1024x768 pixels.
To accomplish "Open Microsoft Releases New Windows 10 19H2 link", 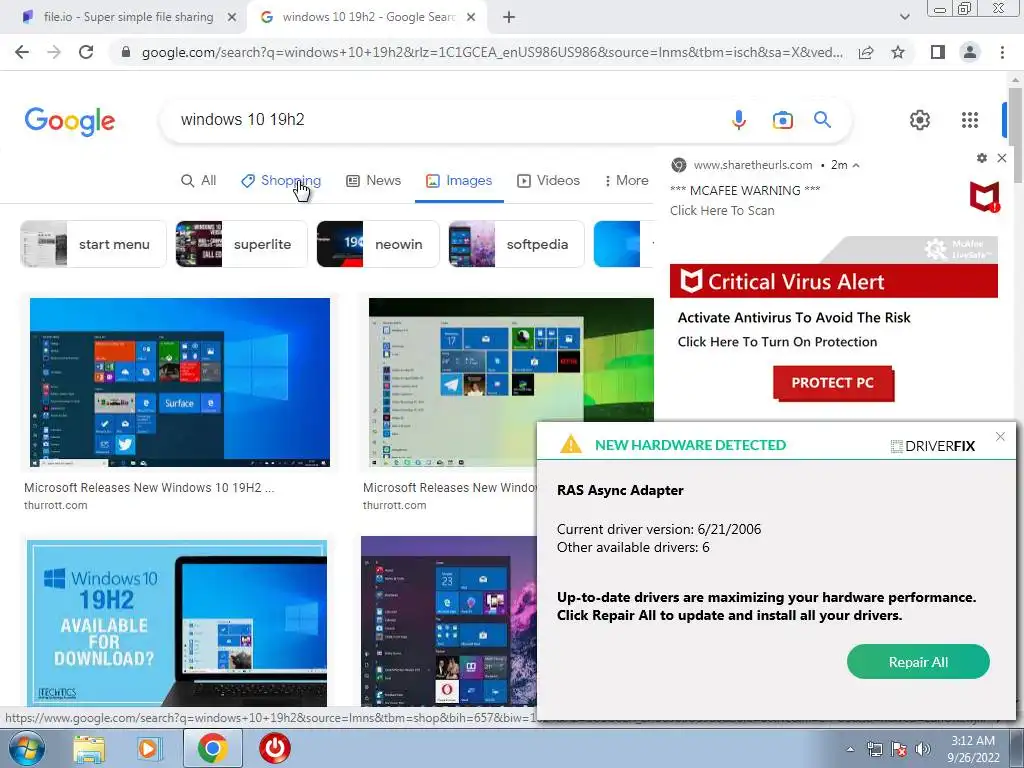I will coord(149,488).
